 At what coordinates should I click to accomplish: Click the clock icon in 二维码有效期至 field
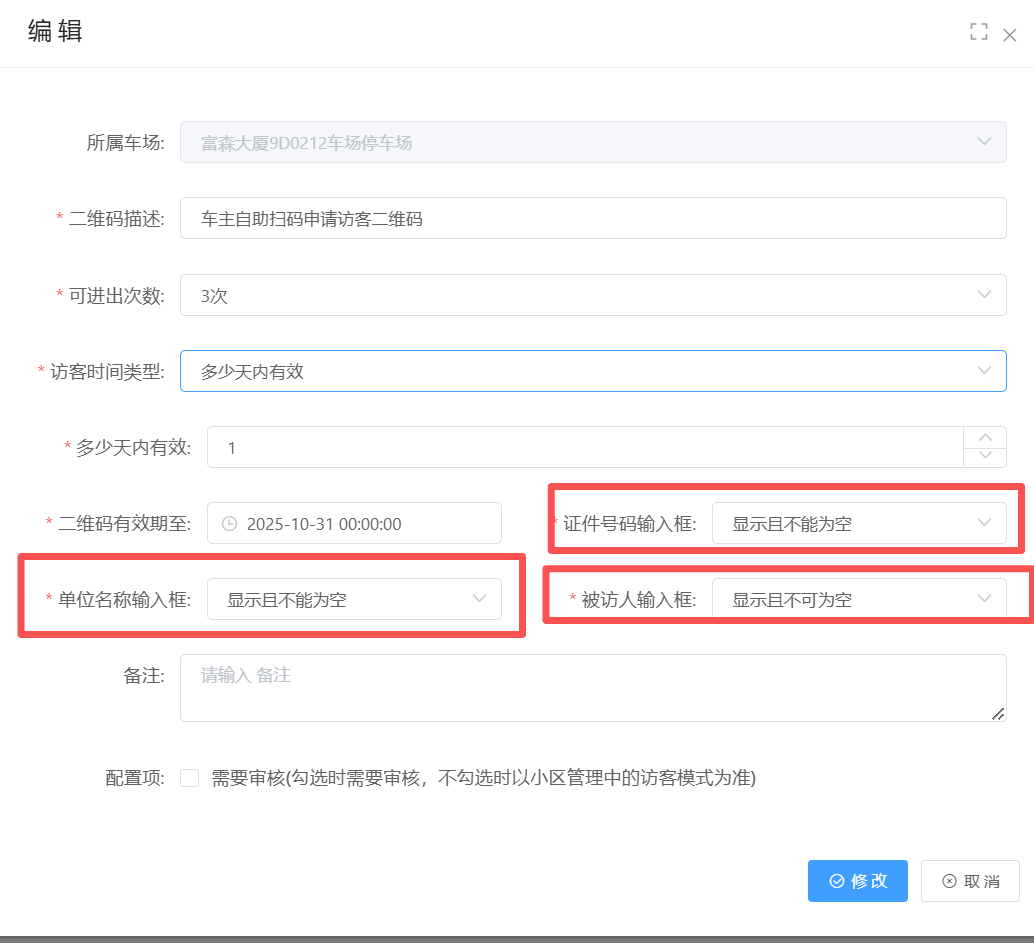tap(229, 524)
